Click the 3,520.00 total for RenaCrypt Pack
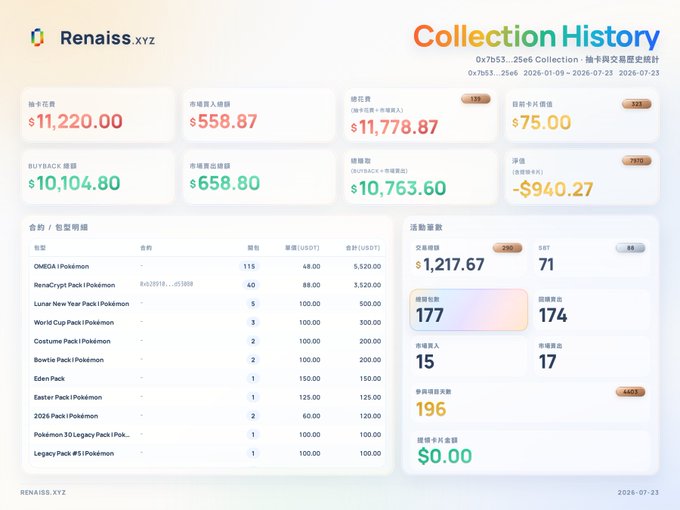 [x=367, y=285]
